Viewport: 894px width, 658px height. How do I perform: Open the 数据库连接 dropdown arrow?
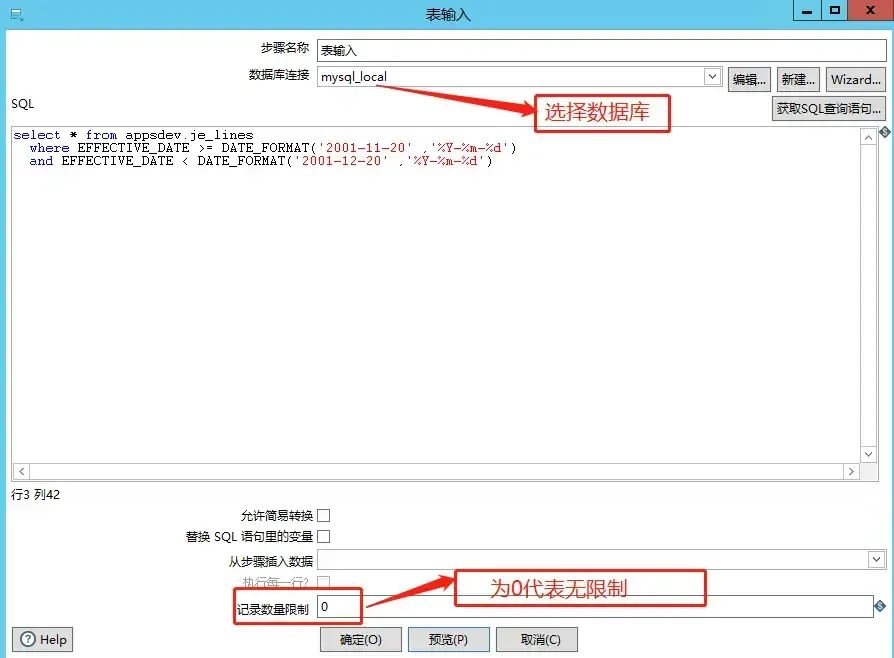click(712, 76)
